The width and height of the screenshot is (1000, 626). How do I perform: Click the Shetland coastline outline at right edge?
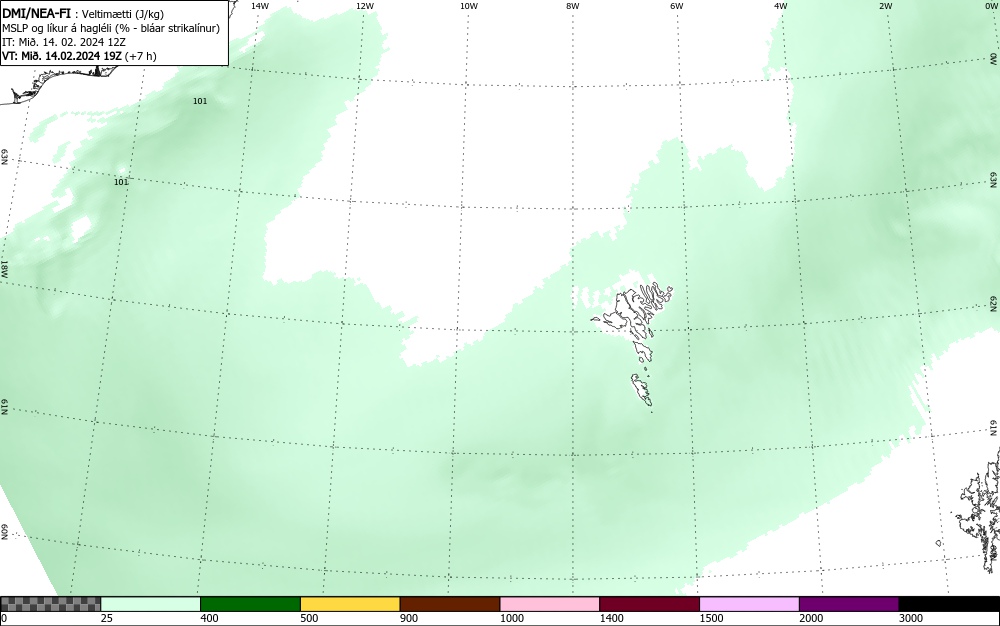pyautogui.click(x=979, y=510)
